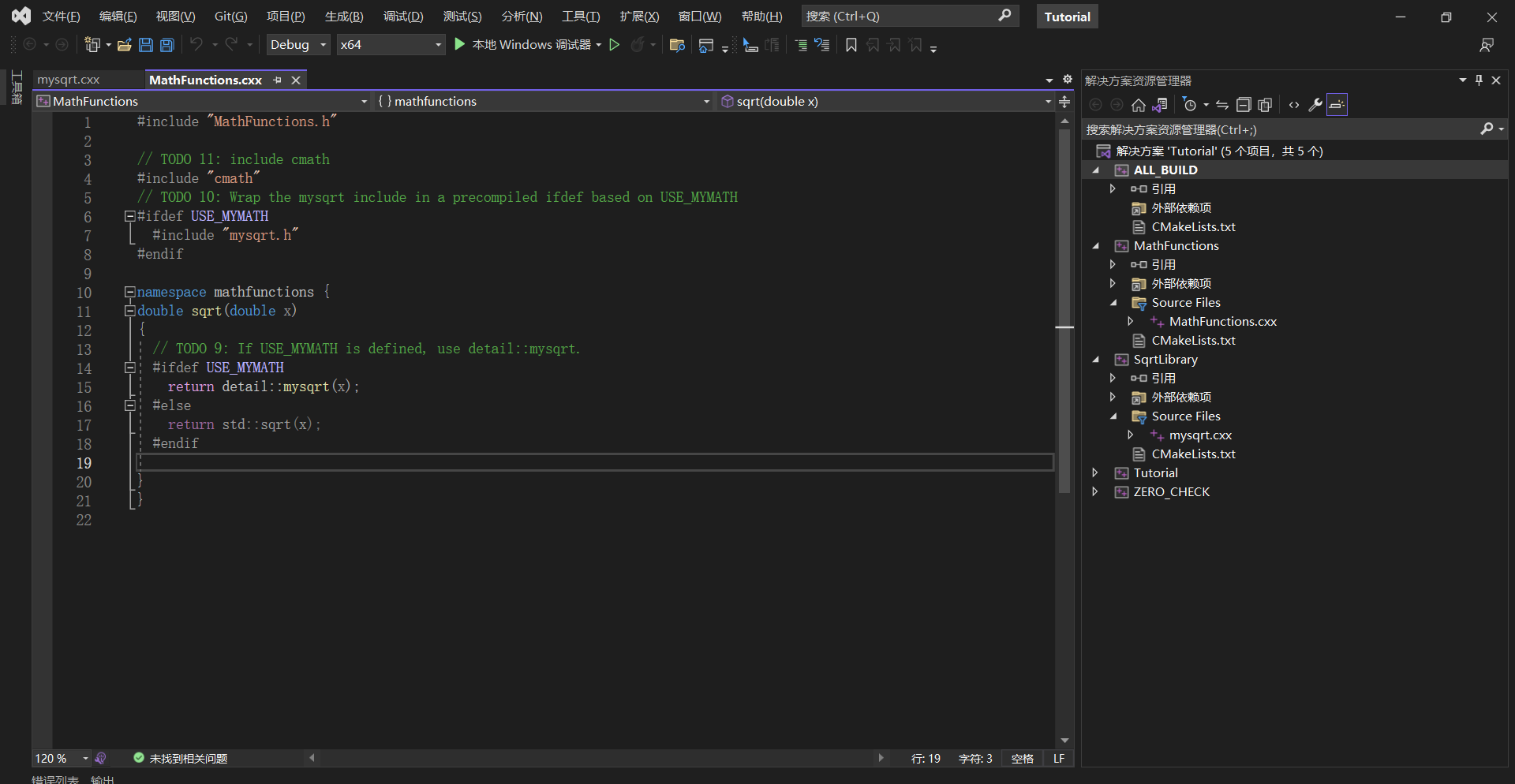This screenshot has height=784, width=1515.
Task: Toggle the Preview Selected Items button
Action: (x=1337, y=105)
